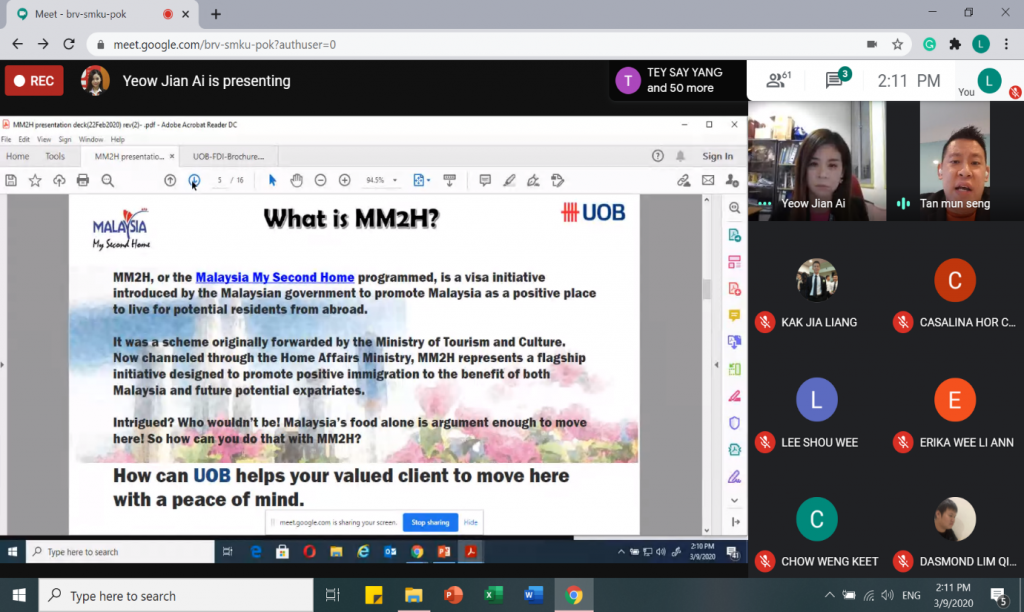Click the arrow-to-bar icon at bottom of right tools panel
Screen dimensions: 1024x612
click(735, 522)
